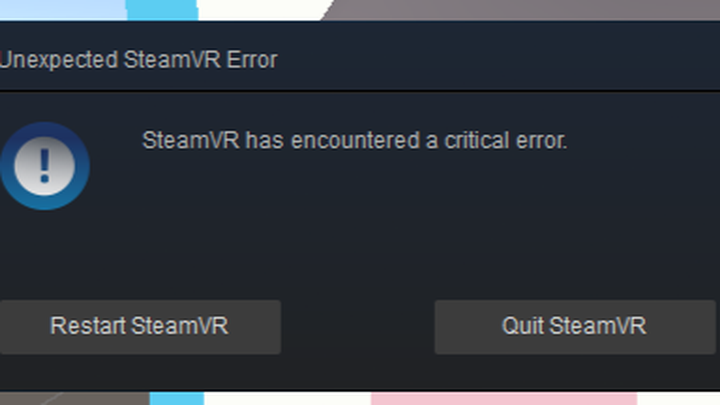Click the bright blue stripe below the dialog

pyautogui.click(x=177, y=399)
